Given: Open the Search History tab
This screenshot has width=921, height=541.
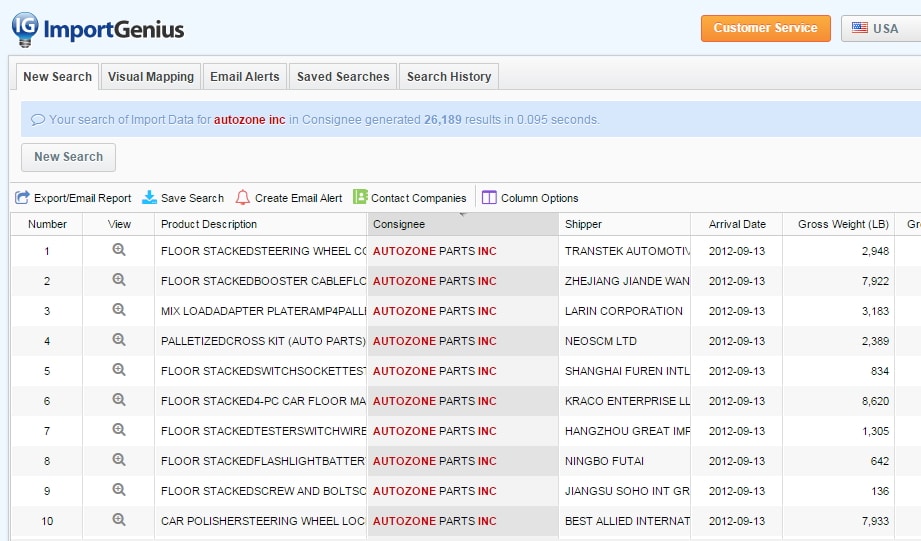Looking at the screenshot, I should click(449, 77).
